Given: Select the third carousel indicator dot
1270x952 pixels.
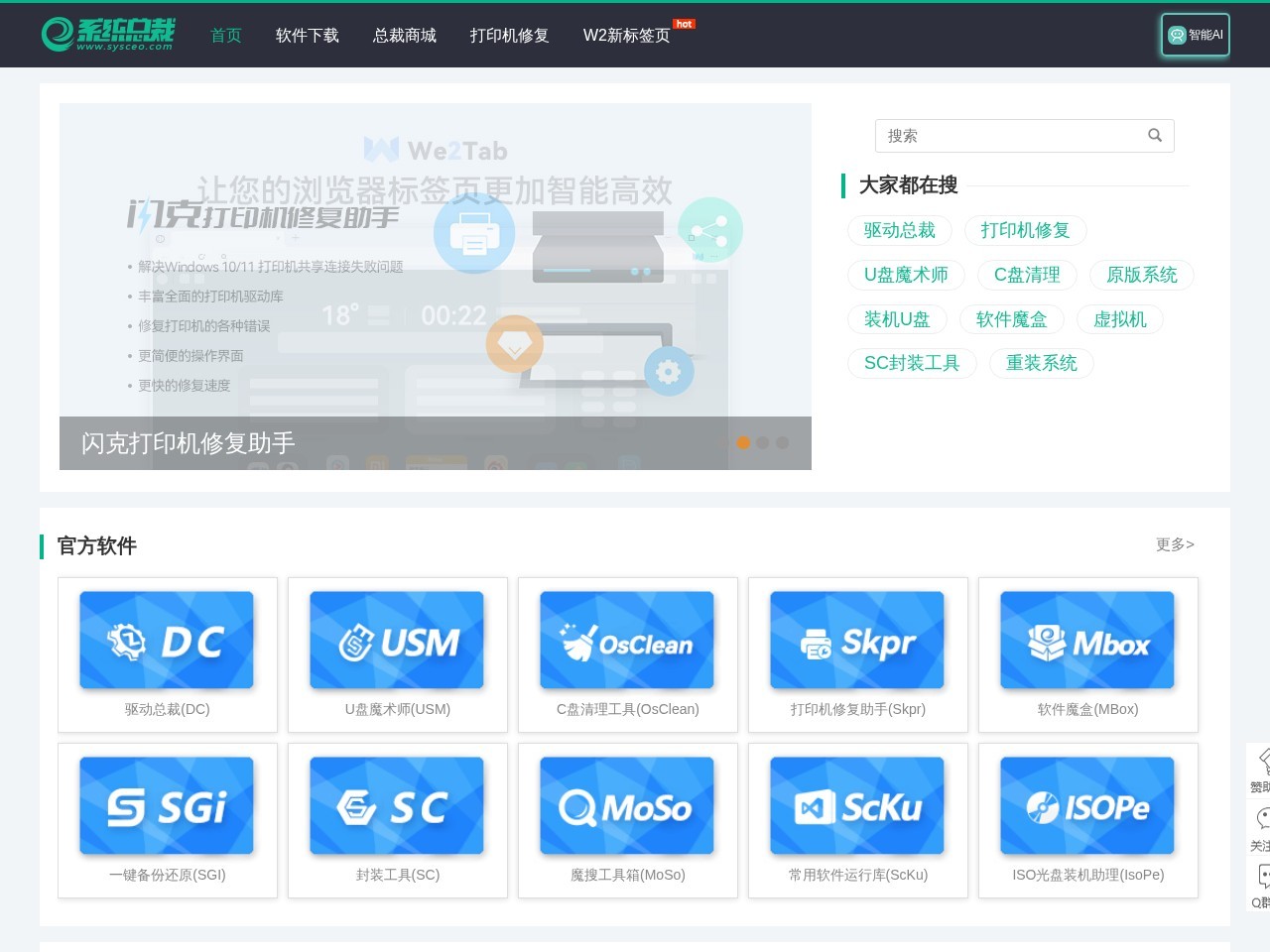Looking at the screenshot, I should click(x=783, y=443).
